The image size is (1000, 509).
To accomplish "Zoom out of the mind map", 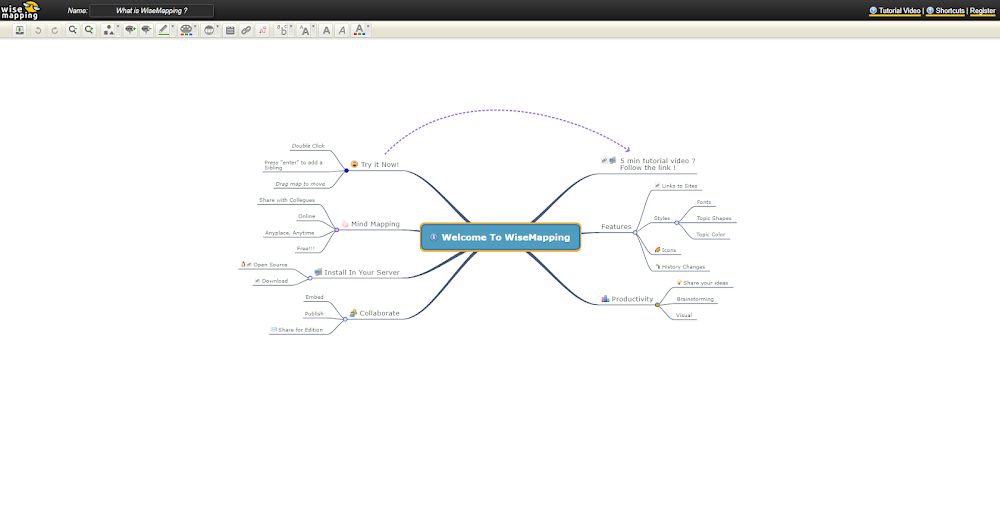I will 73,30.
